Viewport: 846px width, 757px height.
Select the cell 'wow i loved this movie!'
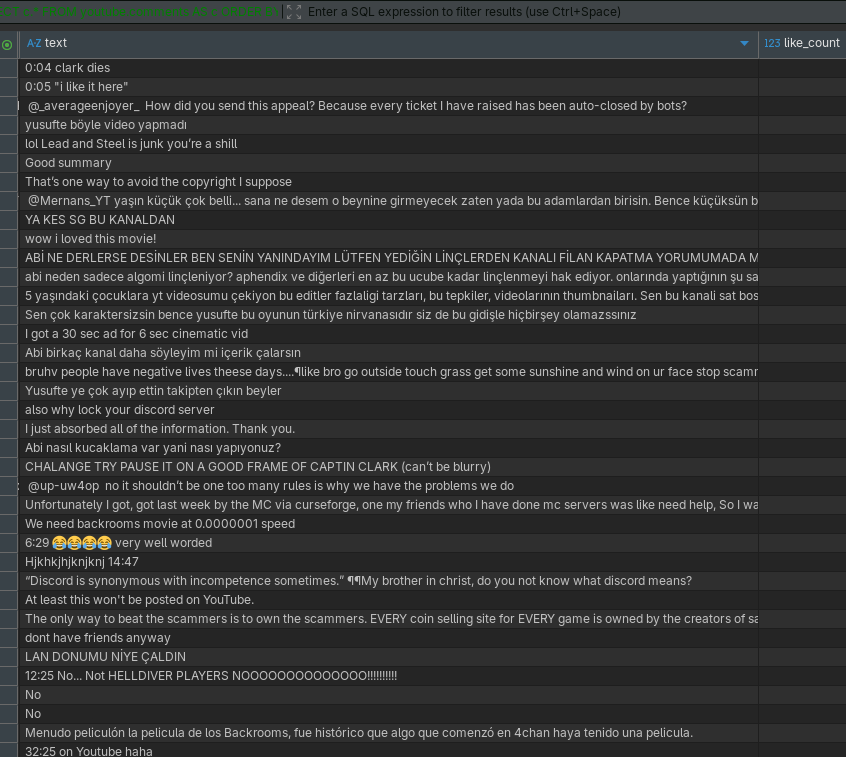coord(388,239)
